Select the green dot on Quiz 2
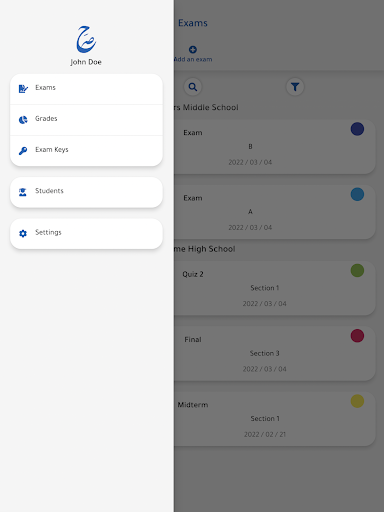Screen dimensions: 384x512 pyautogui.click(x=357, y=270)
